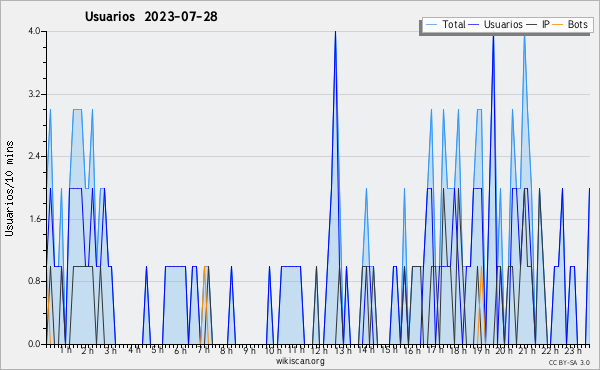
Task: Click the '5 h' x-axis label
Action: point(157,350)
